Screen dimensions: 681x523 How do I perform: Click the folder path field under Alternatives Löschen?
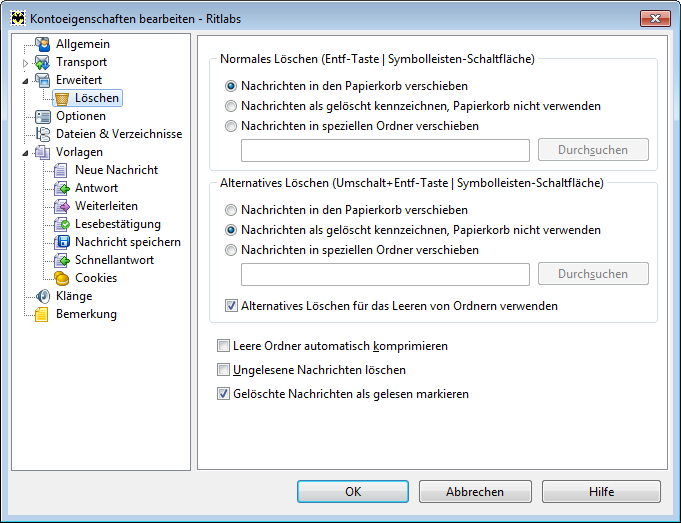coord(385,275)
